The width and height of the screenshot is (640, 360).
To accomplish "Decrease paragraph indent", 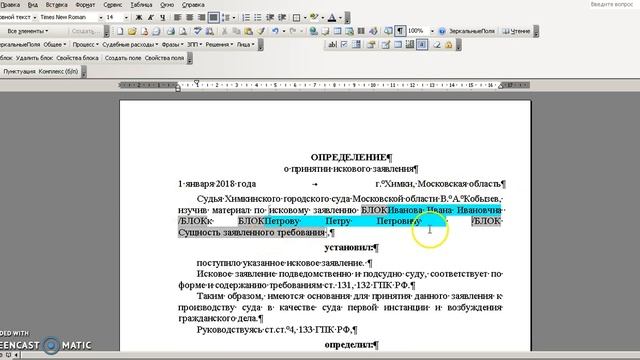I will coord(270,18).
